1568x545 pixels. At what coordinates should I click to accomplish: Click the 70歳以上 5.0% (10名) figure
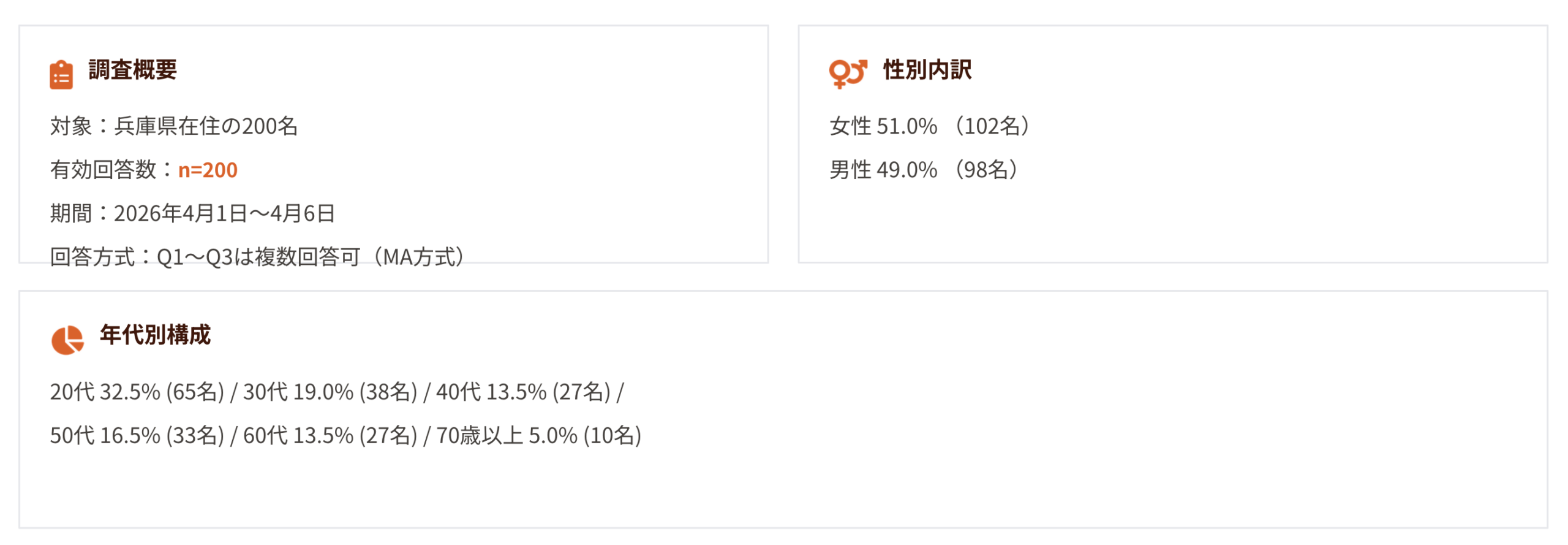(538, 435)
